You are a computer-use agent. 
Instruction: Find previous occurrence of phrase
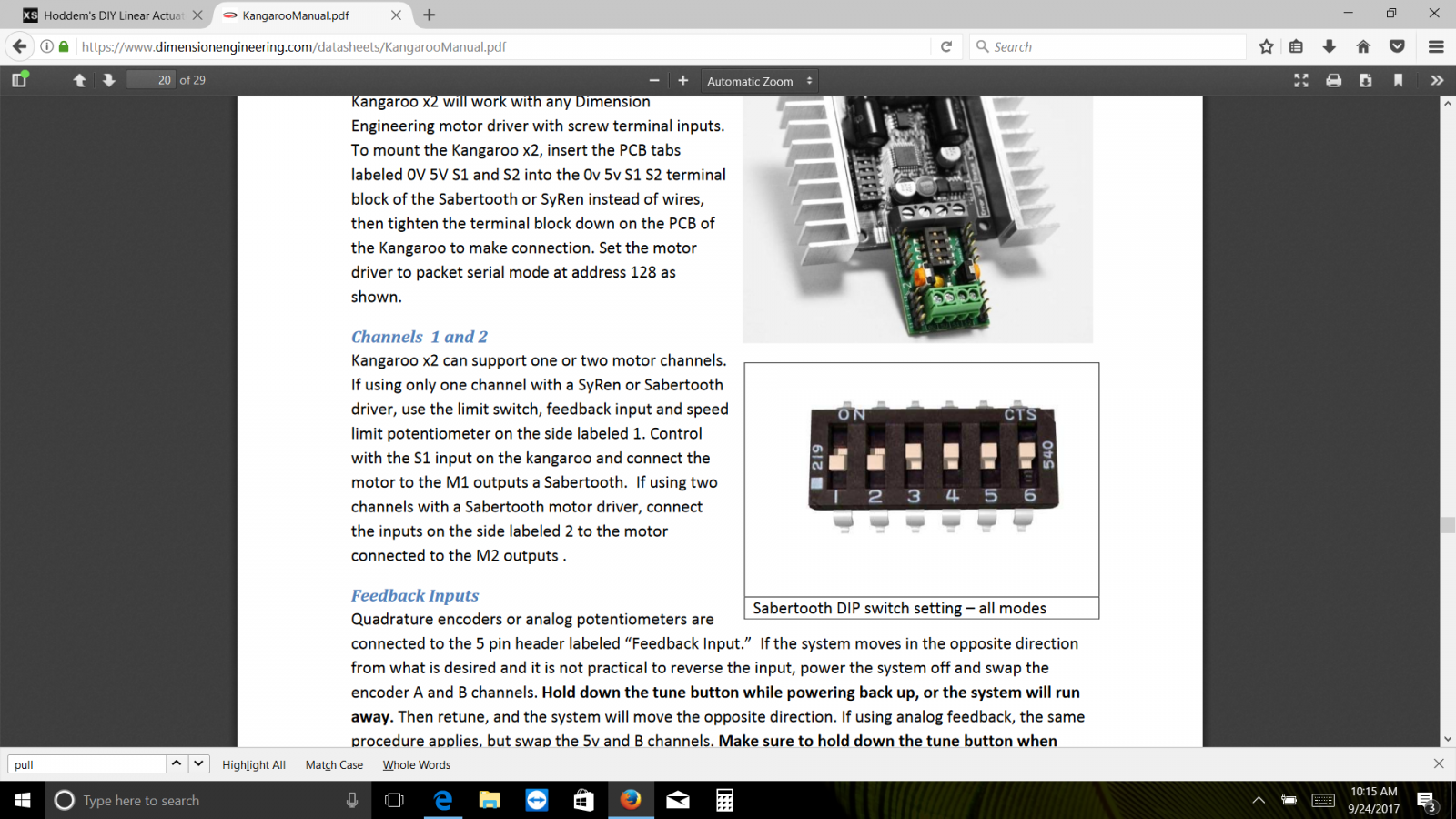pyautogui.click(x=177, y=763)
